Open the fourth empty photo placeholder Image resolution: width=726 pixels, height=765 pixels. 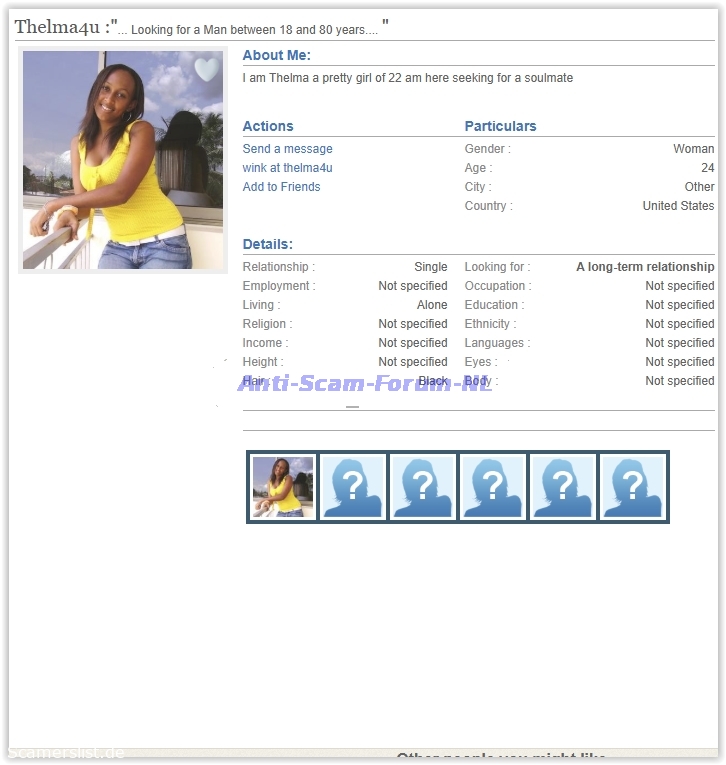click(562, 487)
